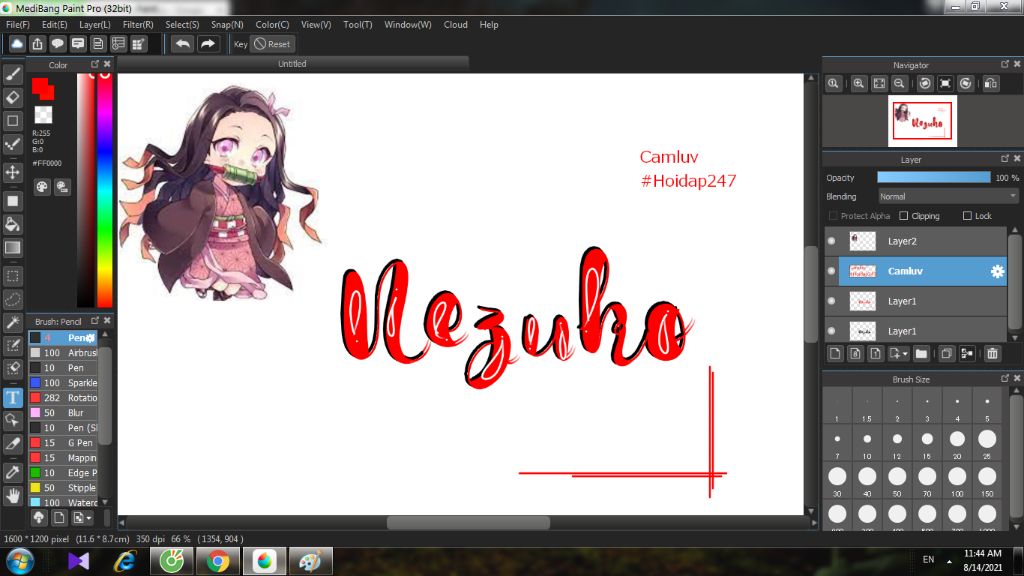
Task: Merge layer down icon
Action: (967, 353)
